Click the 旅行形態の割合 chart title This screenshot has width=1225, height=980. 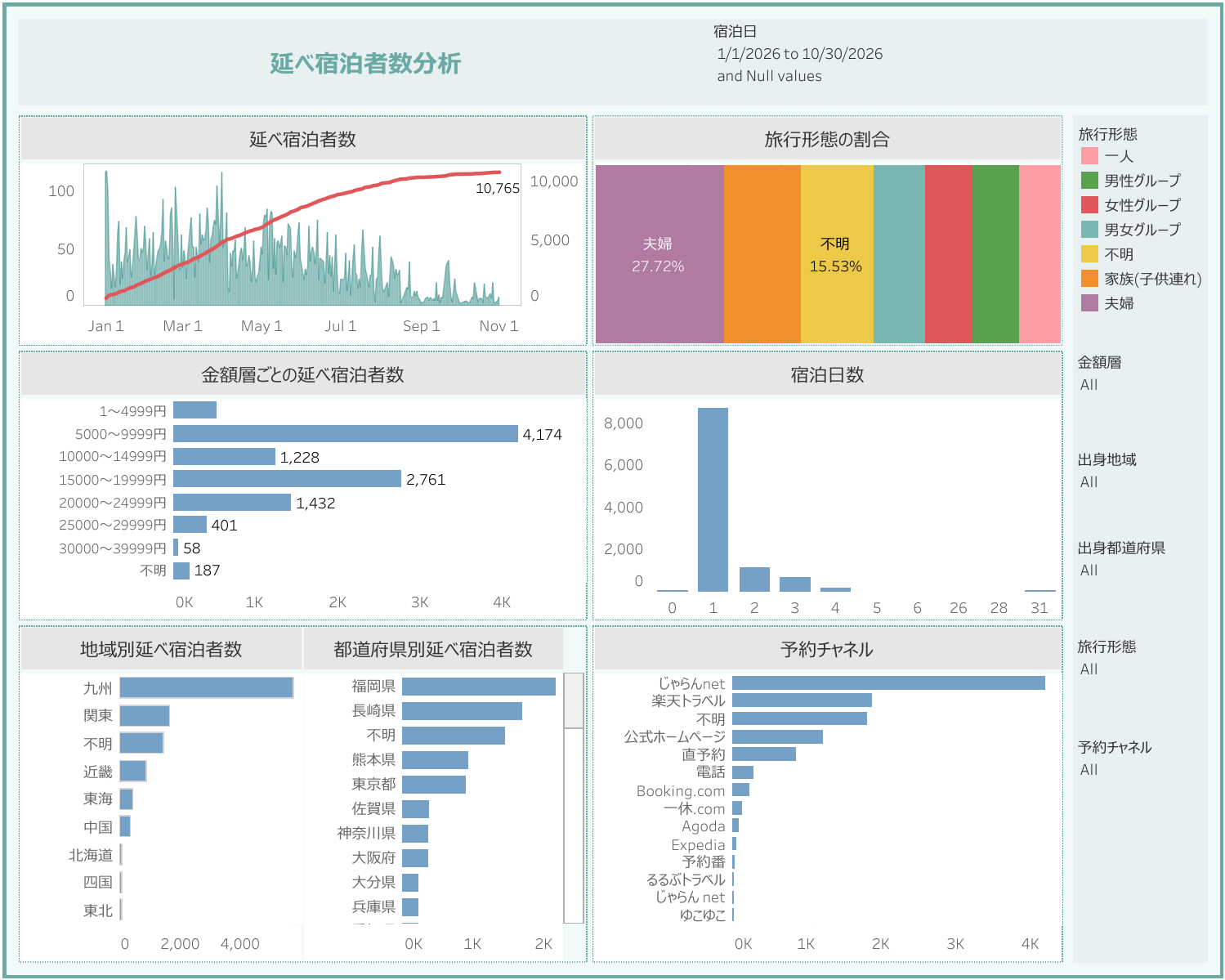827,140
